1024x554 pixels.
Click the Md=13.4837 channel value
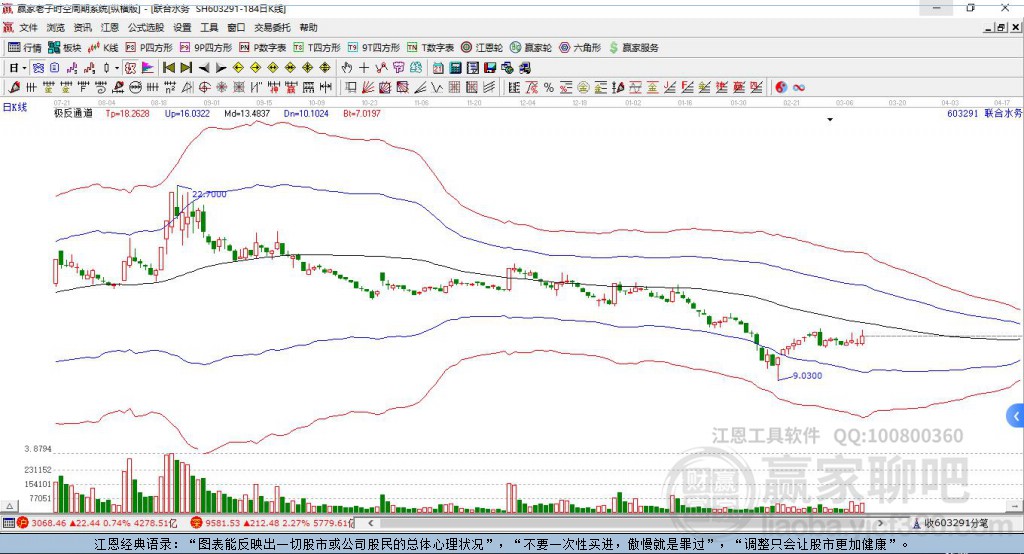pos(247,113)
